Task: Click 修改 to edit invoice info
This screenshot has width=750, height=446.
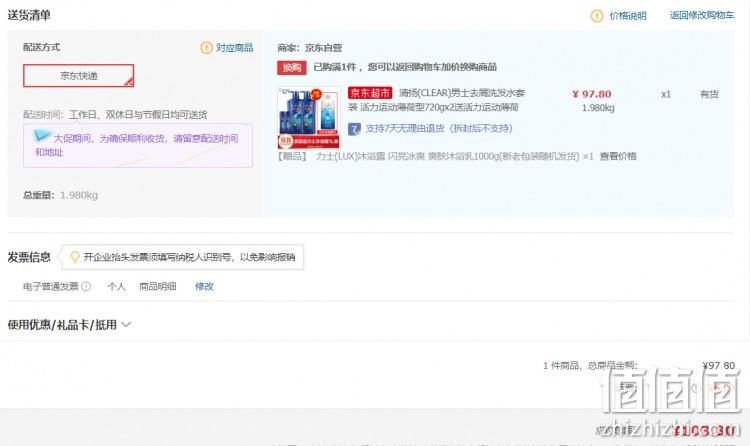Action: click(x=204, y=286)
